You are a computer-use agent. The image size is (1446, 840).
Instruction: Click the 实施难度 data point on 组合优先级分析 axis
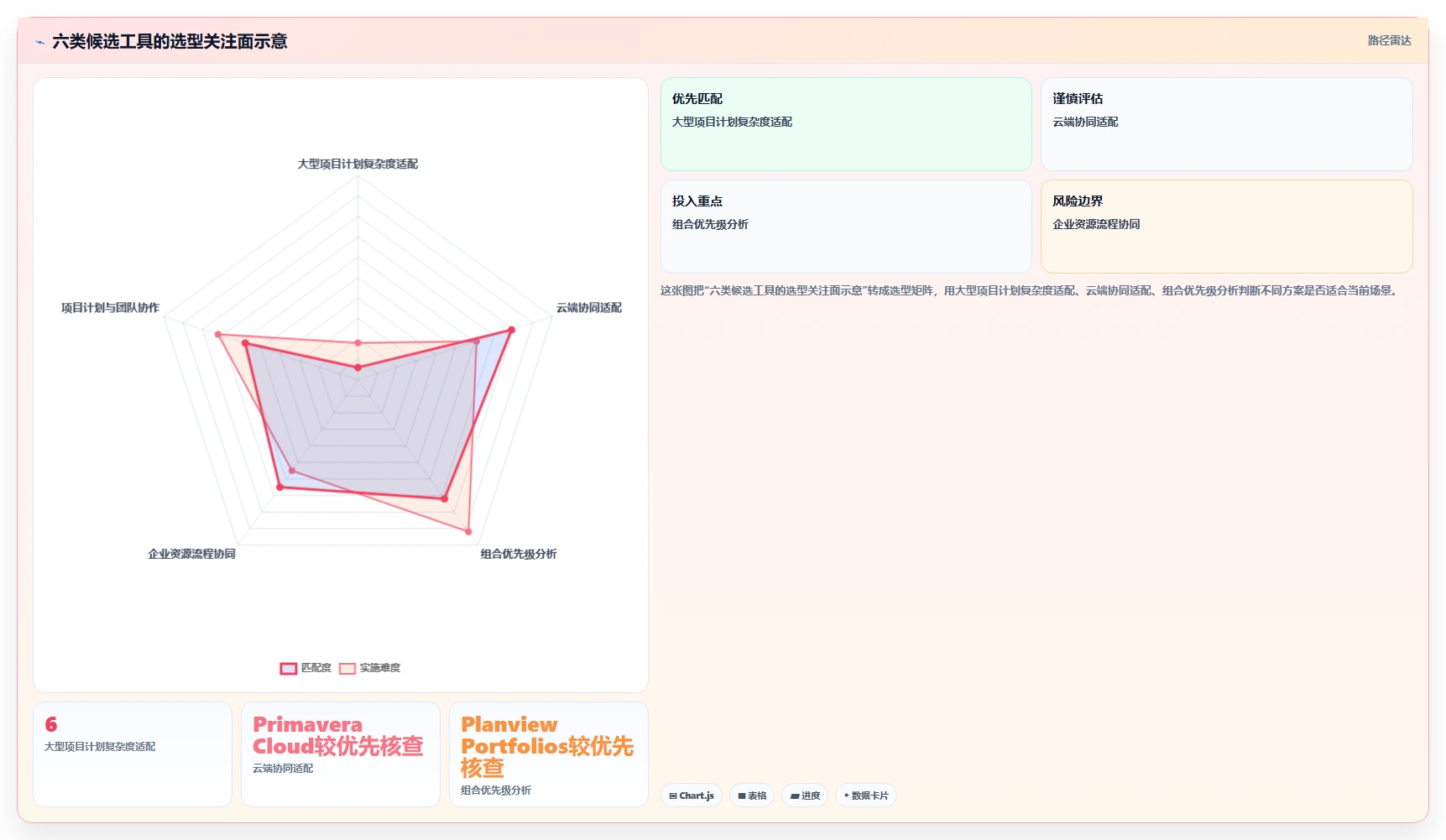click(468, 531)
